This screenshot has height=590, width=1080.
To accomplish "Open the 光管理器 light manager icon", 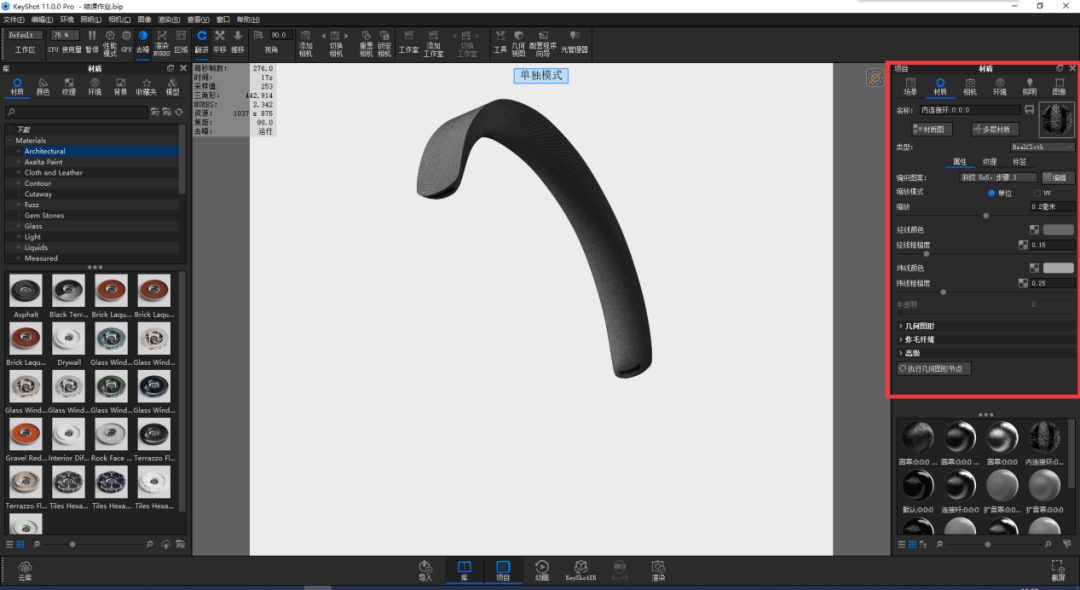I will [574, 41].
